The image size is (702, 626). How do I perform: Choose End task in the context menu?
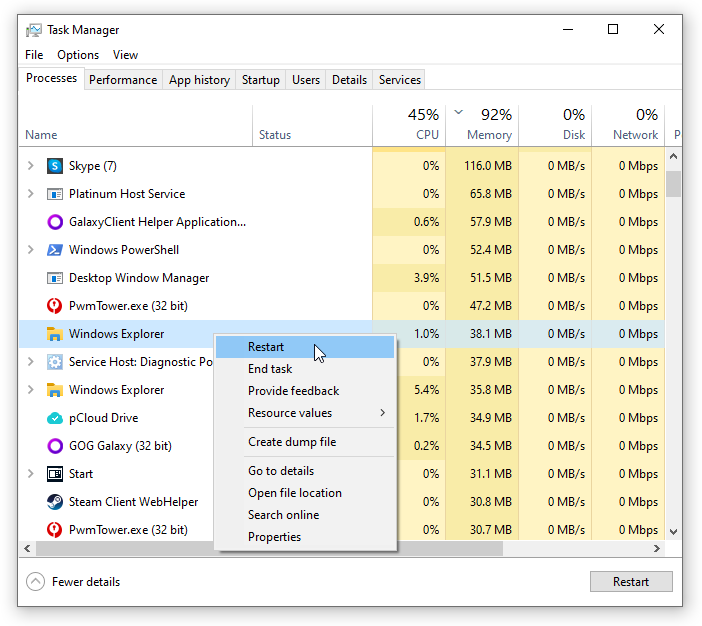(305, 369)
